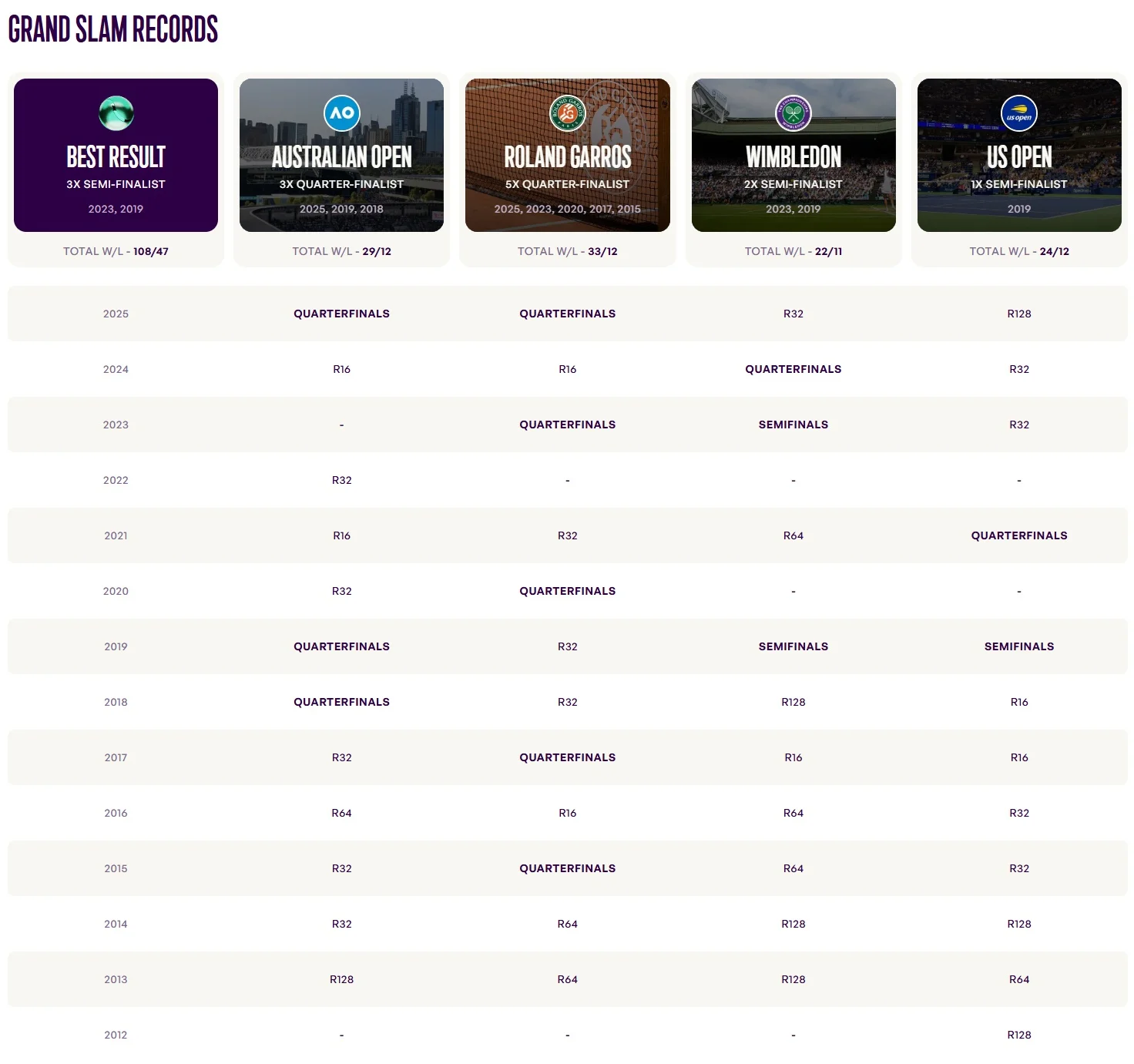The width and height of the screenshot is (1134, 1064).
Task: Select the Roland Garros card title
Action: 567,157
